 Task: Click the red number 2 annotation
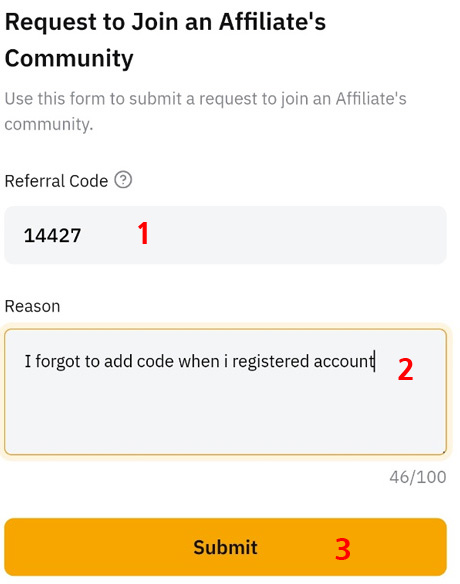pyautogui.click(x=405, y=369)
